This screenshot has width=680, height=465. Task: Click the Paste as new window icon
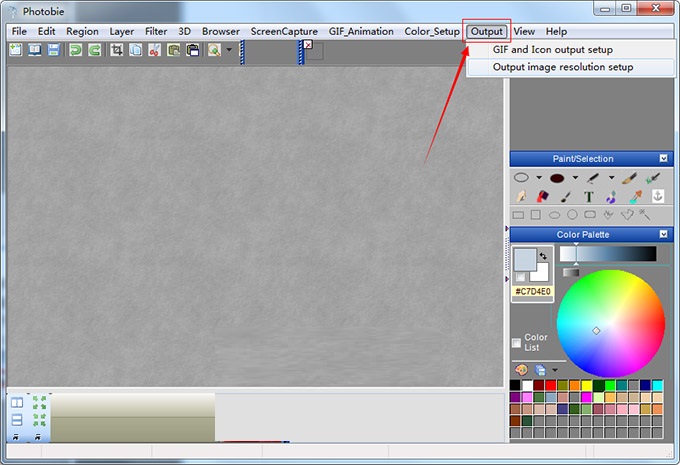(193, 50)
